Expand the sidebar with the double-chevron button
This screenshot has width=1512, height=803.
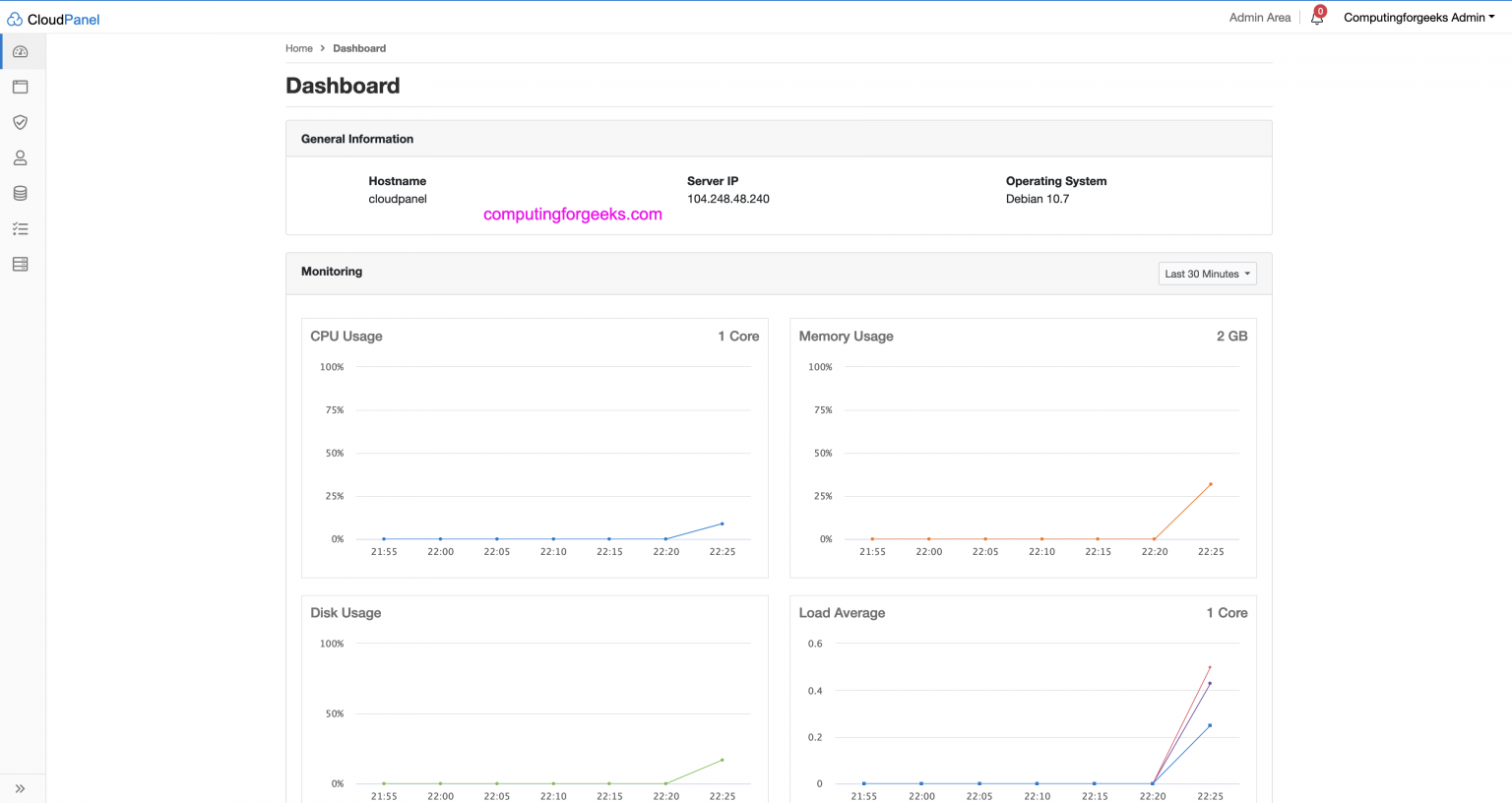click(x=20, y=788)
